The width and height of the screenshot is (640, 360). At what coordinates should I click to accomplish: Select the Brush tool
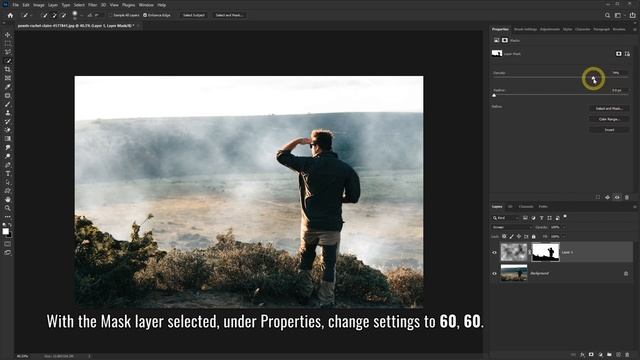pyautogui.click(x=7, y=104)
